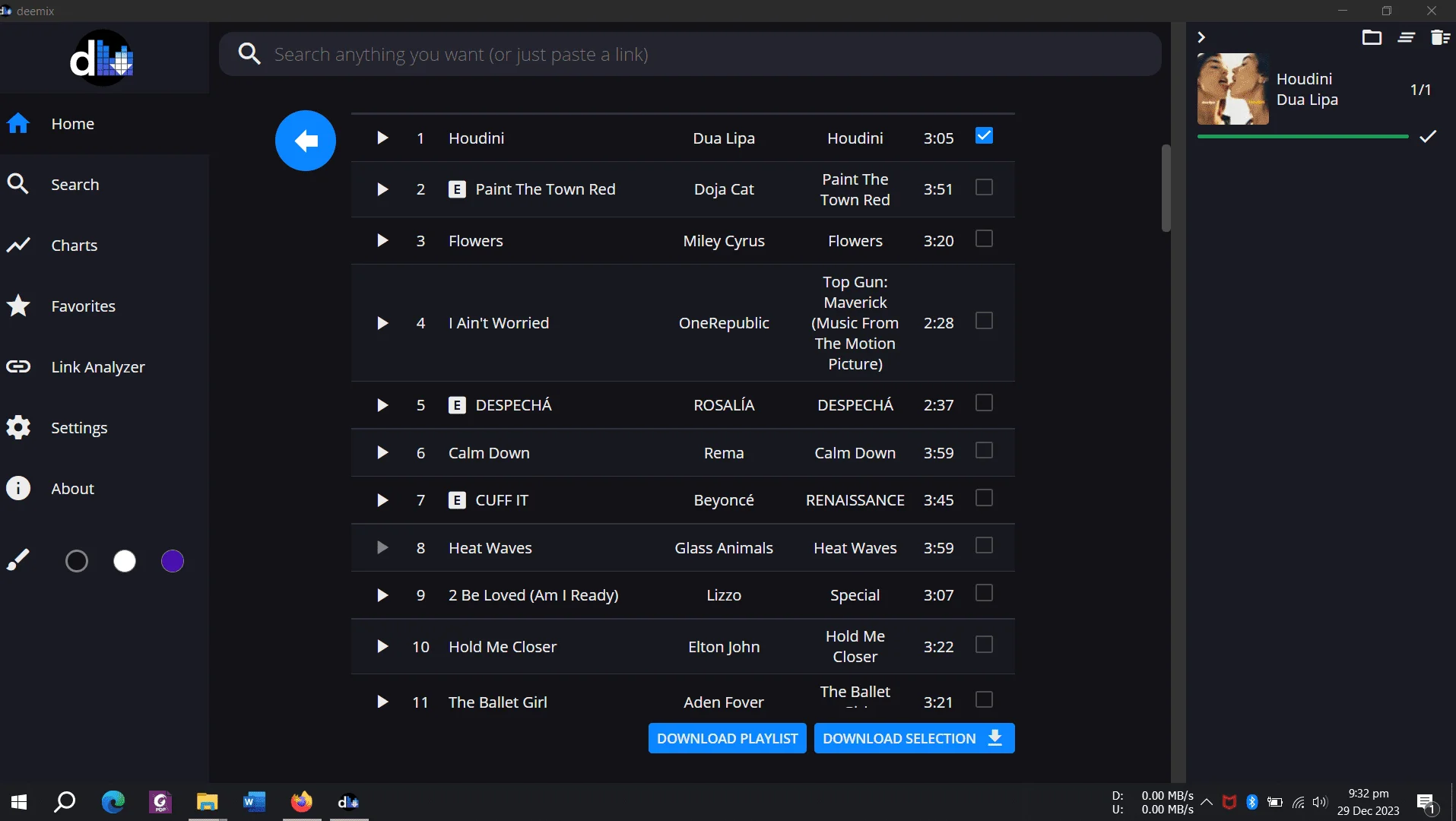
Task: Play preview of Houdini track
Action: pos(382,138)
